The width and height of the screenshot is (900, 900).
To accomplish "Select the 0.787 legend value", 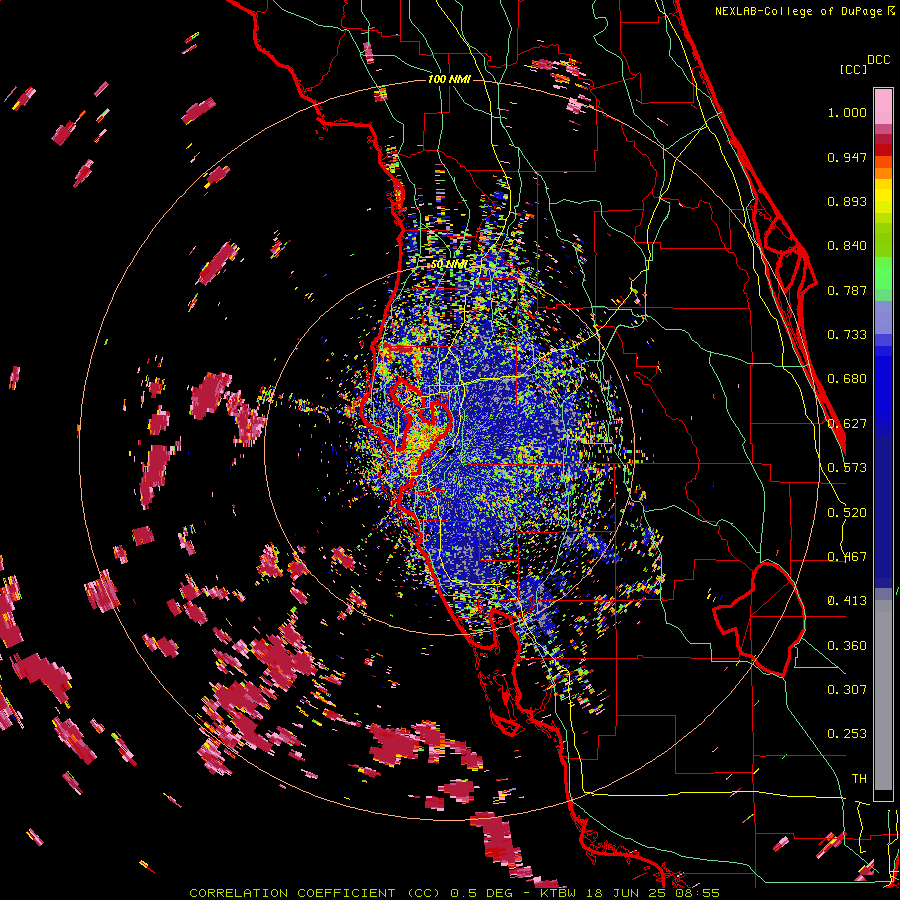I will (847, 290).
